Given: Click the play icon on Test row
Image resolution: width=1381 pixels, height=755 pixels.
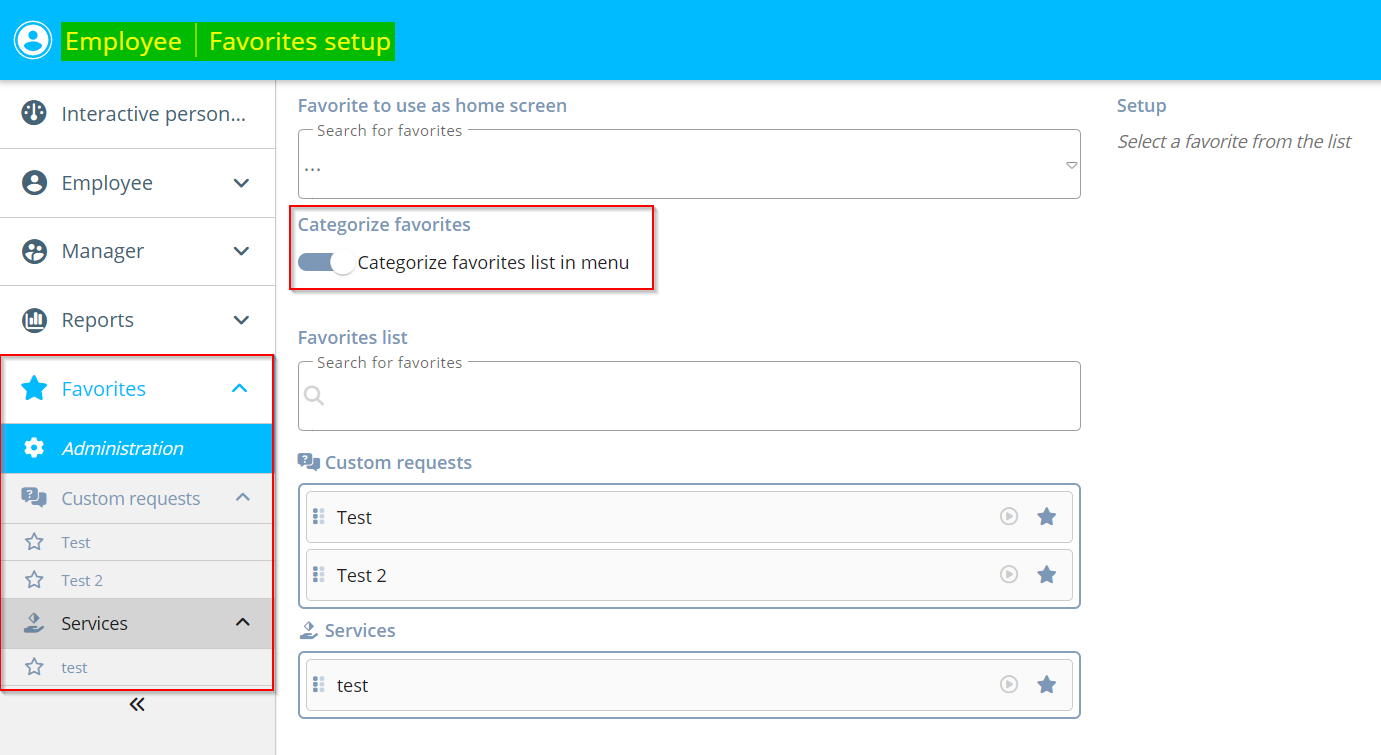Looking at the screenshot, I should (x=1009, y=517).
